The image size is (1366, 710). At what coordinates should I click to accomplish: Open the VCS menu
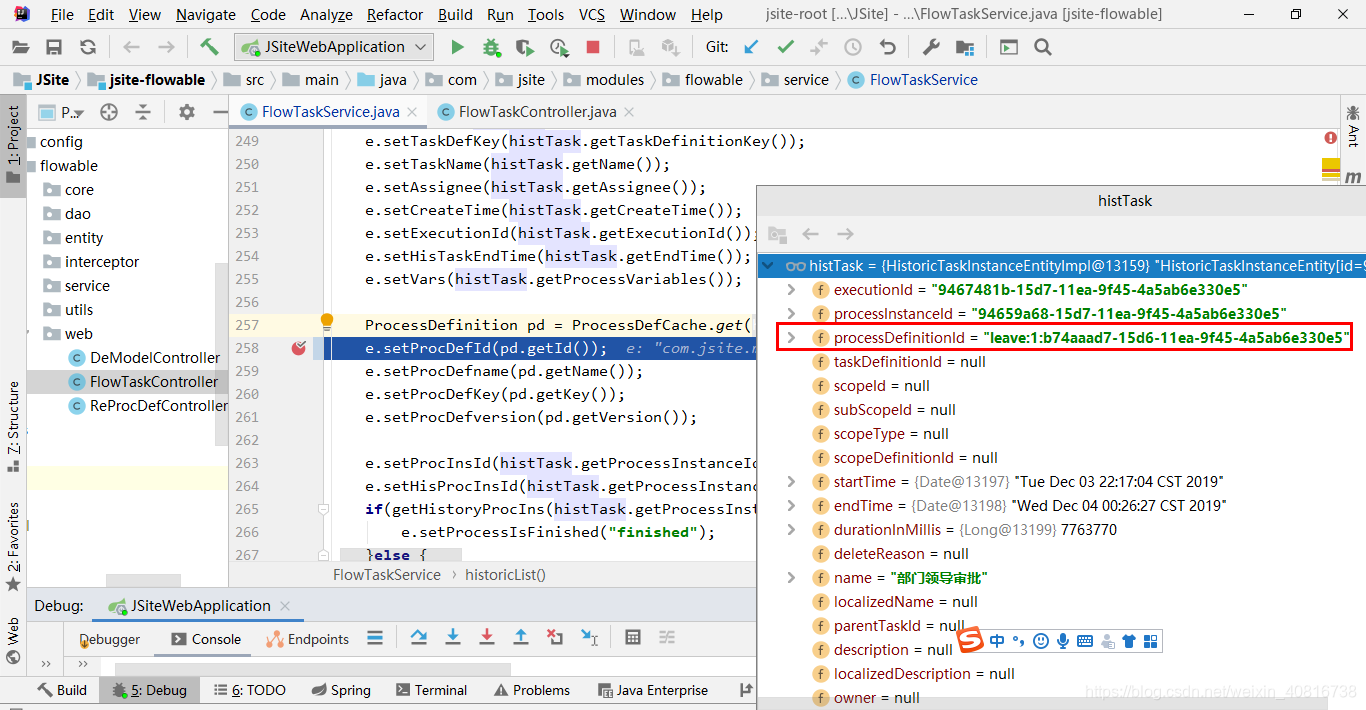point(592,15)
